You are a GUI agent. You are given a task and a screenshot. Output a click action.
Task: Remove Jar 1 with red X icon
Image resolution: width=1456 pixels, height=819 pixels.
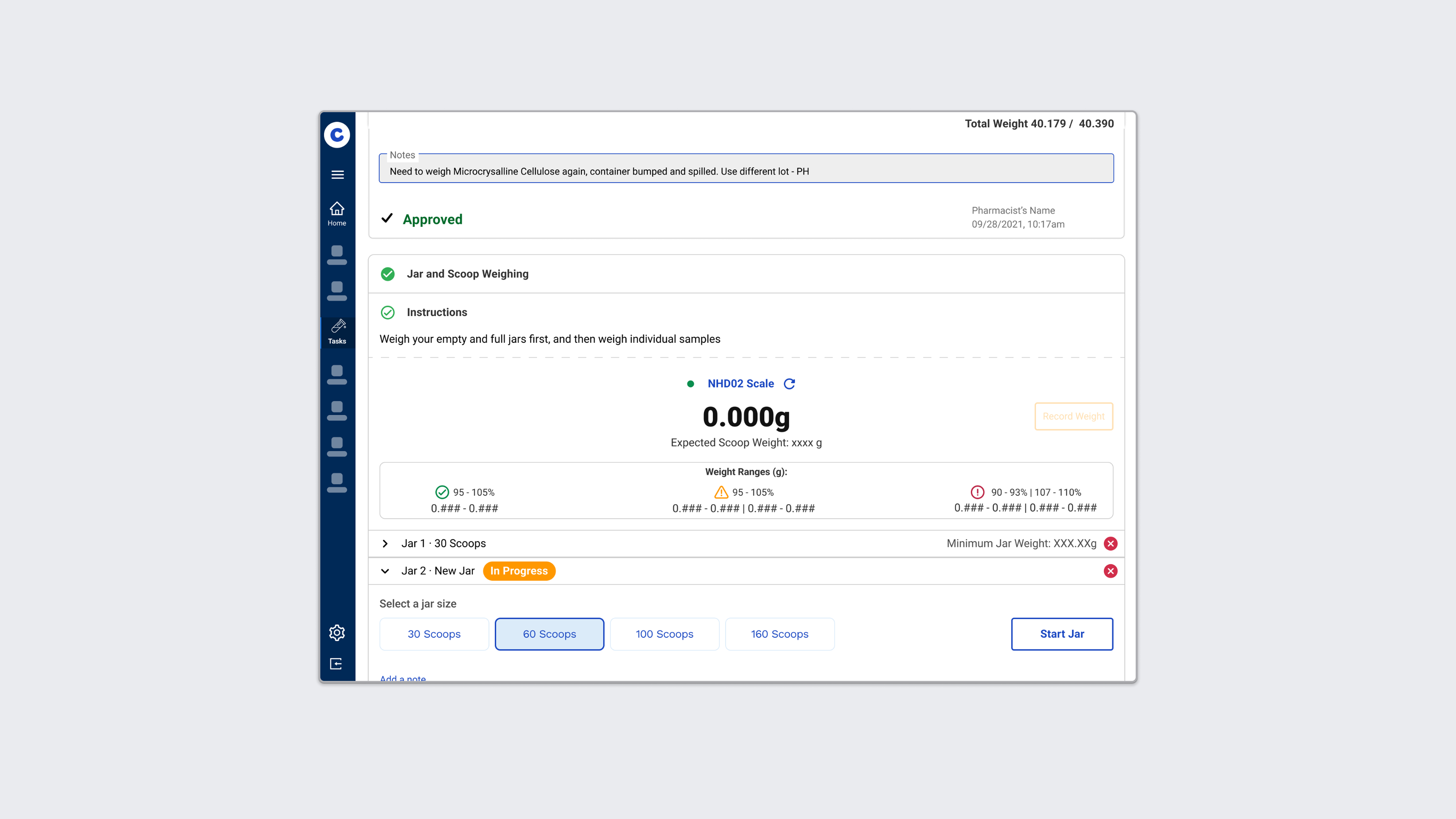[1110, 543]
